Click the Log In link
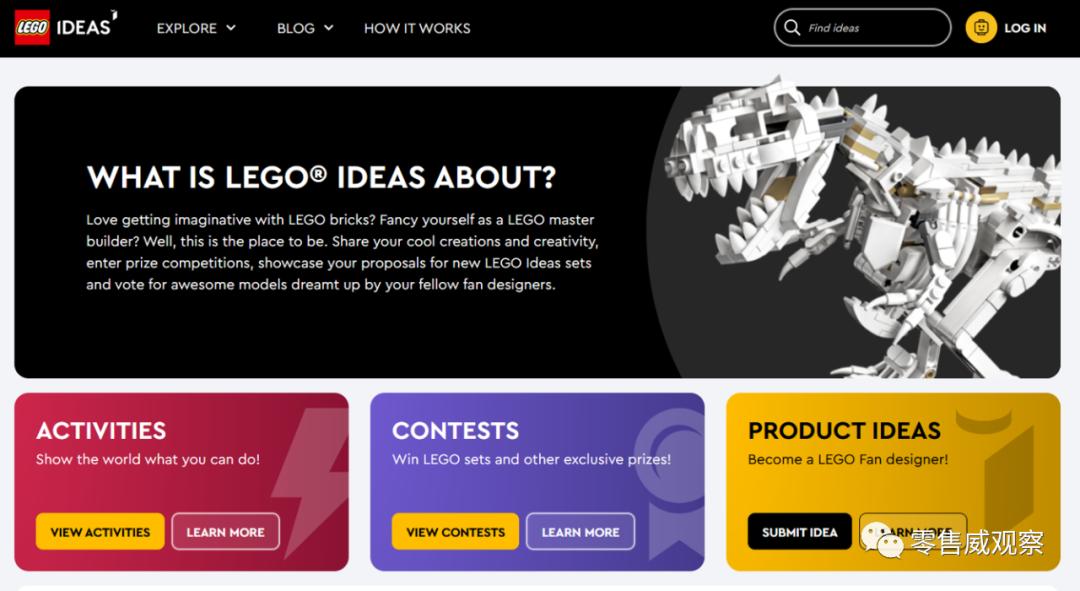The height and width of the screenshot is (591, 1080). point(1025,28)
